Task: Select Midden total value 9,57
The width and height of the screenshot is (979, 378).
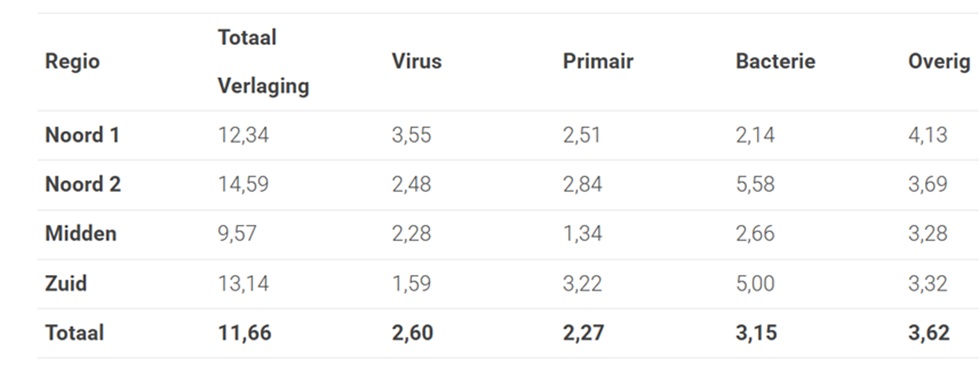Action: pos(237,234)
